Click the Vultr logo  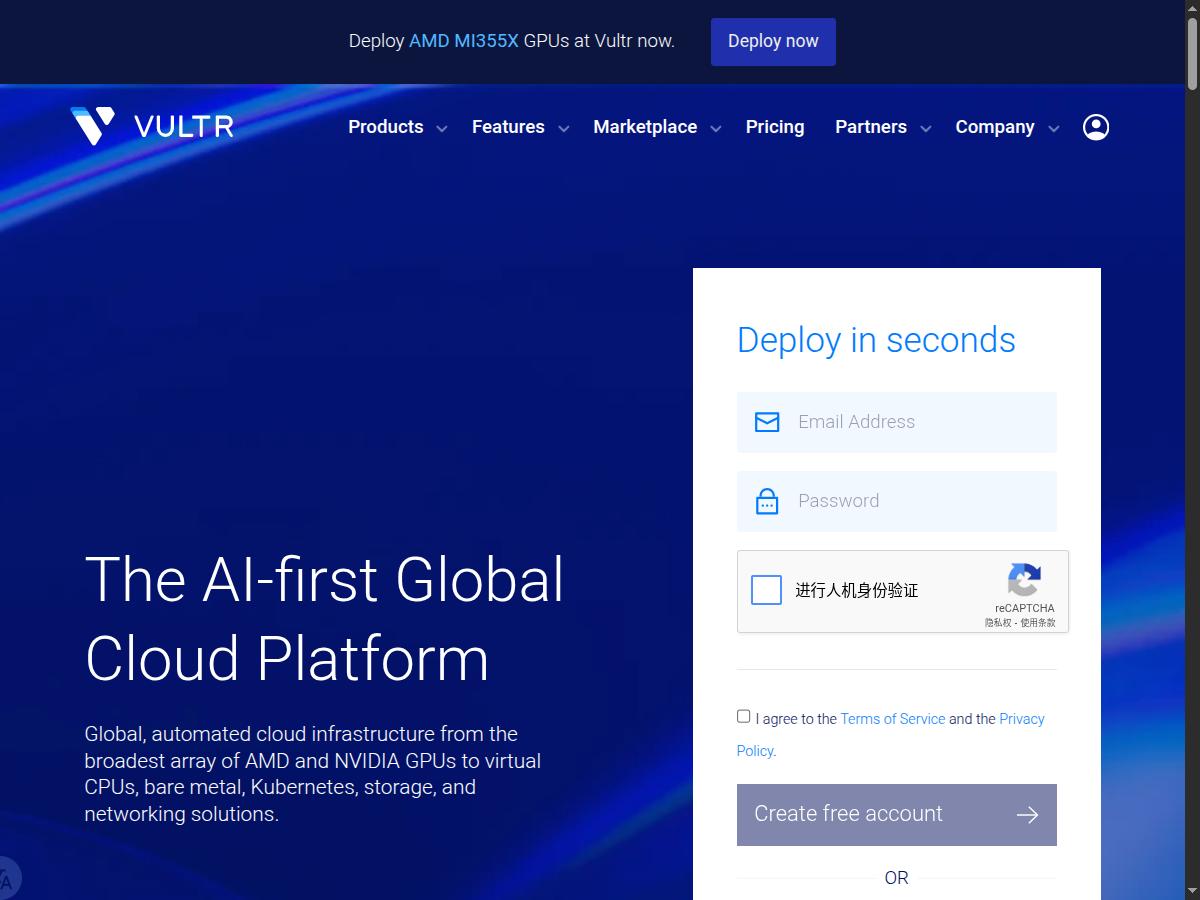pos(151,126)
